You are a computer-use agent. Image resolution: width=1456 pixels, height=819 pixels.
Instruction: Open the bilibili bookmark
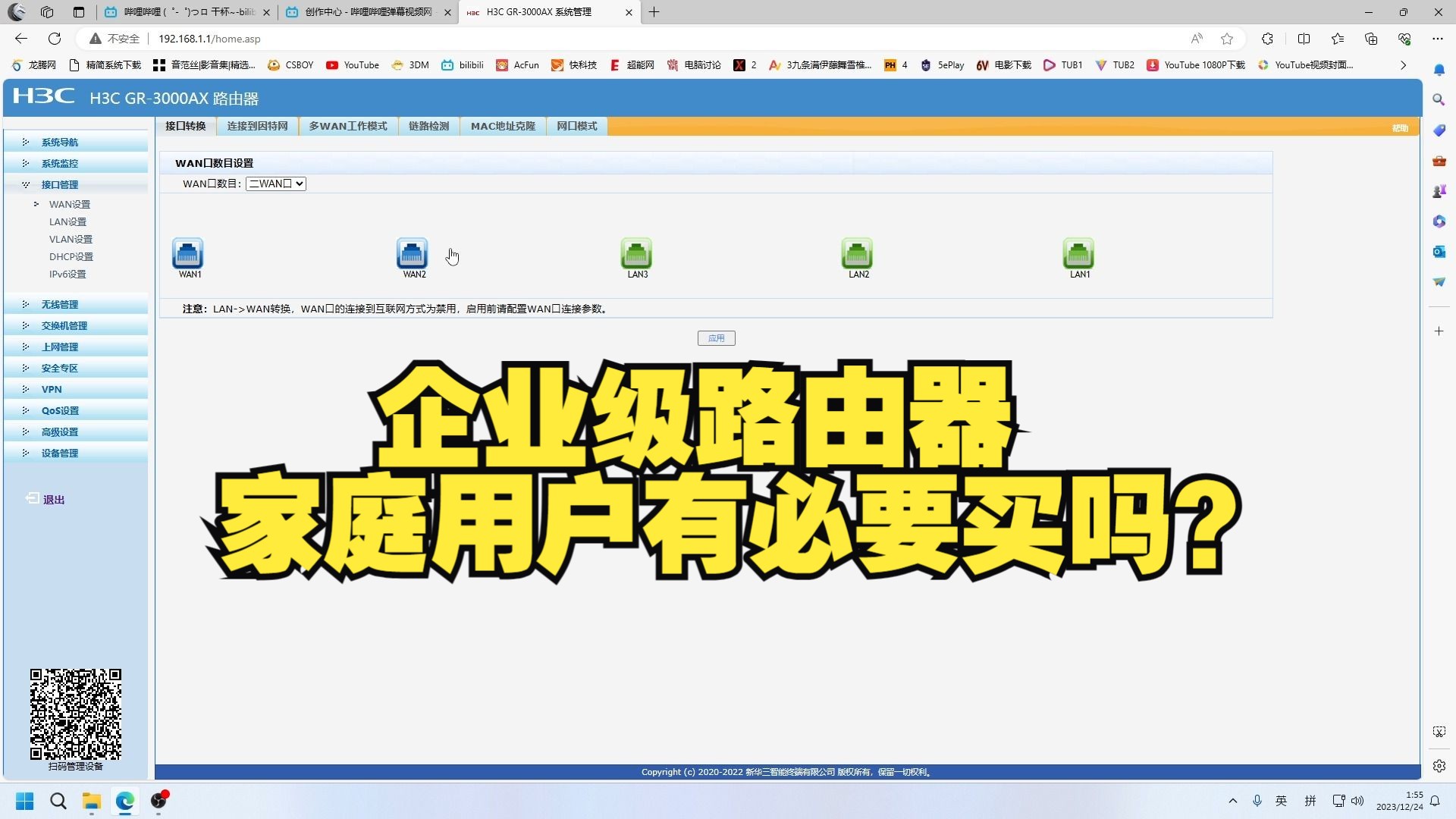tap(463, 65)
